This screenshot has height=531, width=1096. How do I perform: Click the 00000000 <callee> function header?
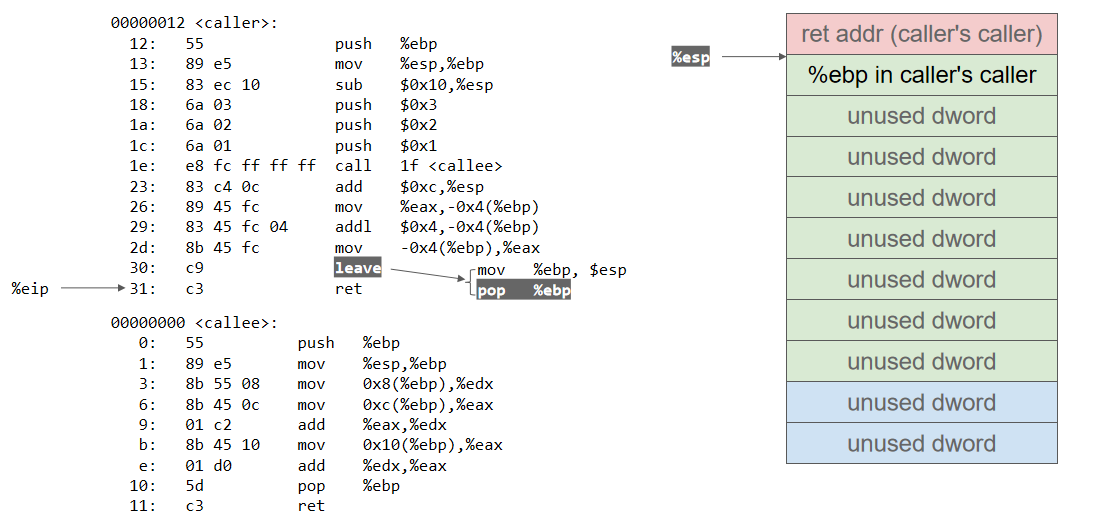pyautogui.click(x=194, y=323)
